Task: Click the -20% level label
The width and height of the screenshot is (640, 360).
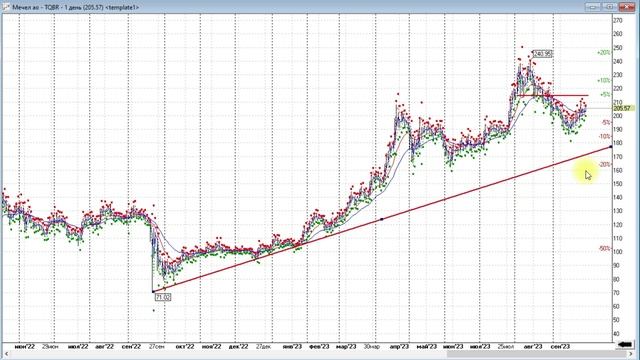Action: (604, 164)
